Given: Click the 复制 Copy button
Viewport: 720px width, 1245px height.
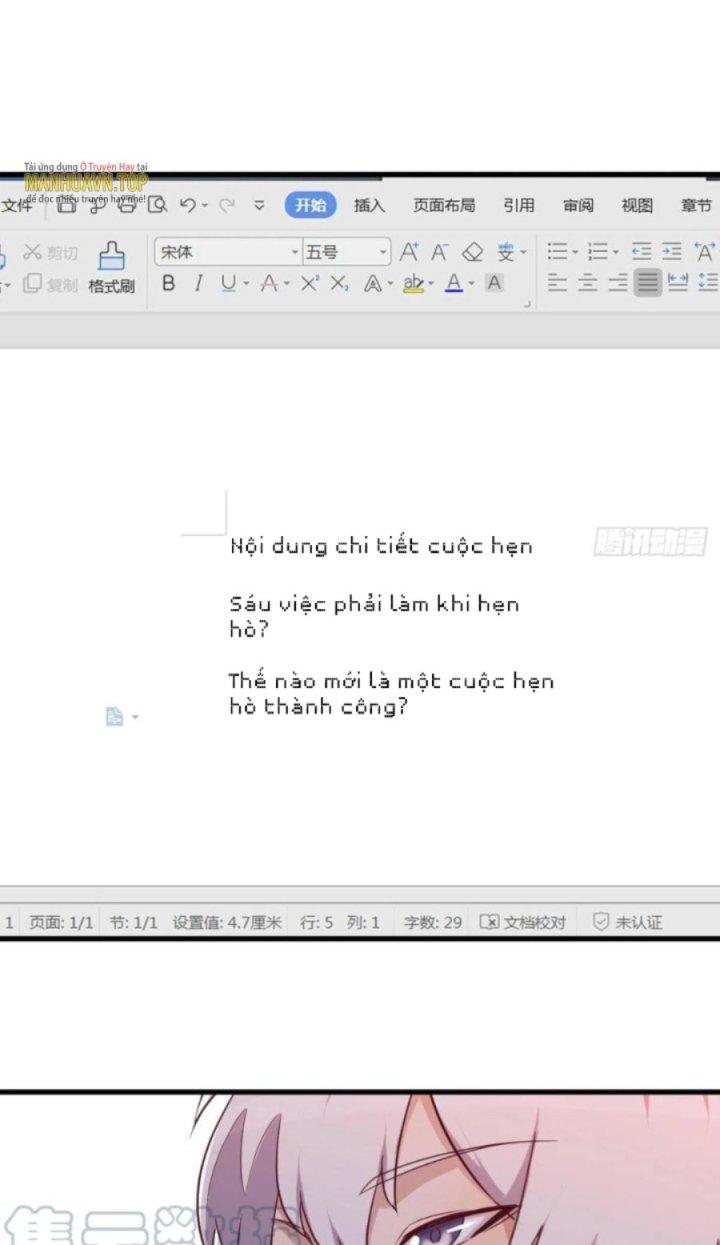Looking at the screenshot, I should 51,285.
